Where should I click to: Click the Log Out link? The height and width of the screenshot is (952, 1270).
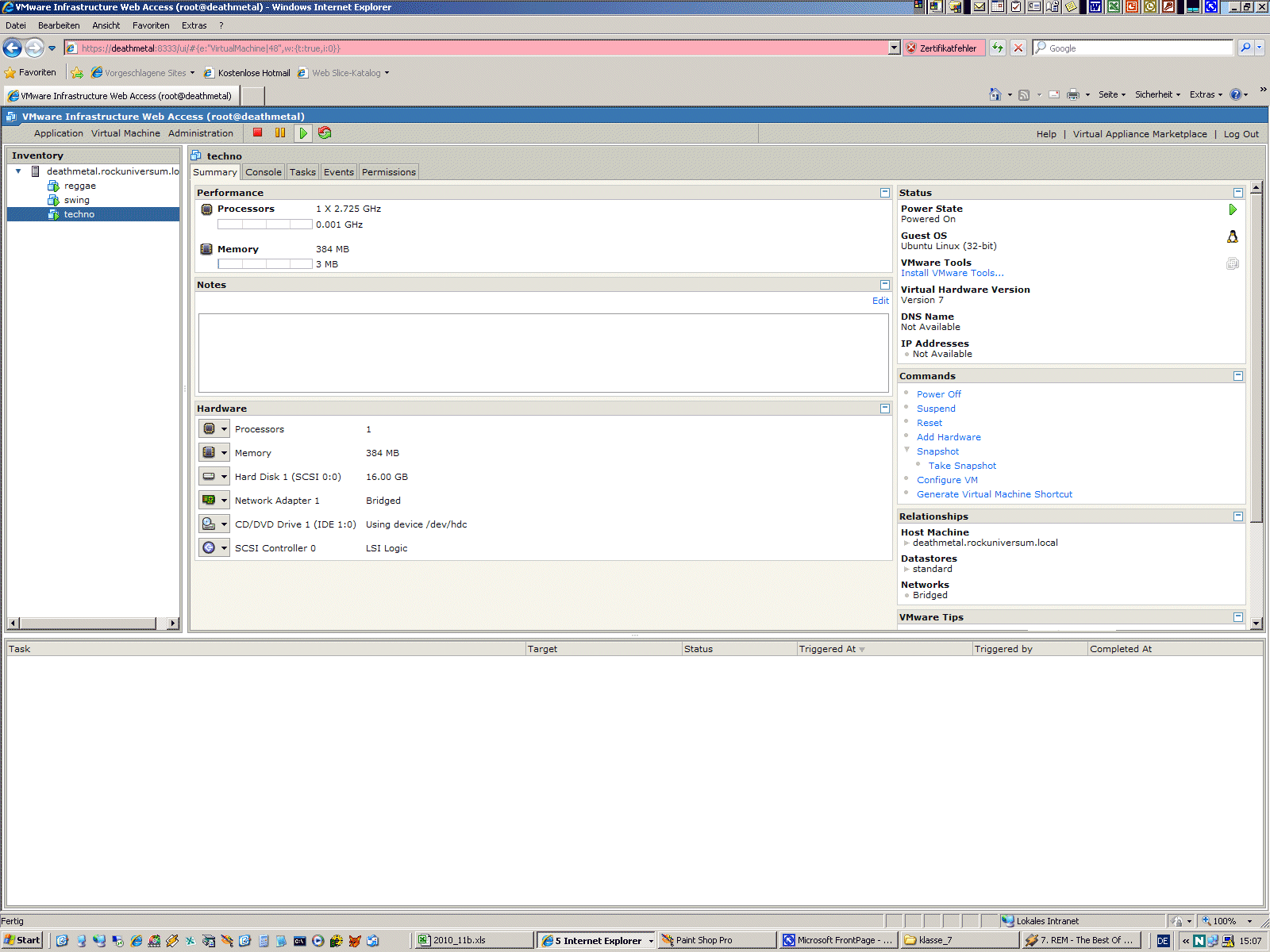click(x=1241, y=134)
